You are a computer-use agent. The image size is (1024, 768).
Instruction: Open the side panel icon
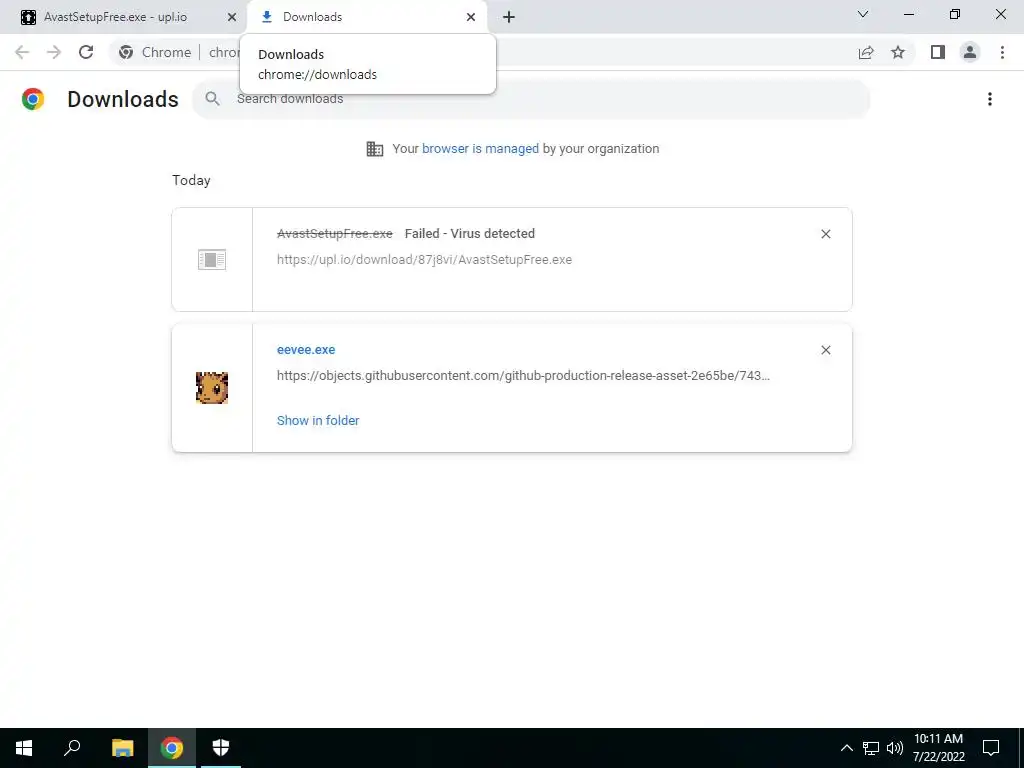(938, 52)
